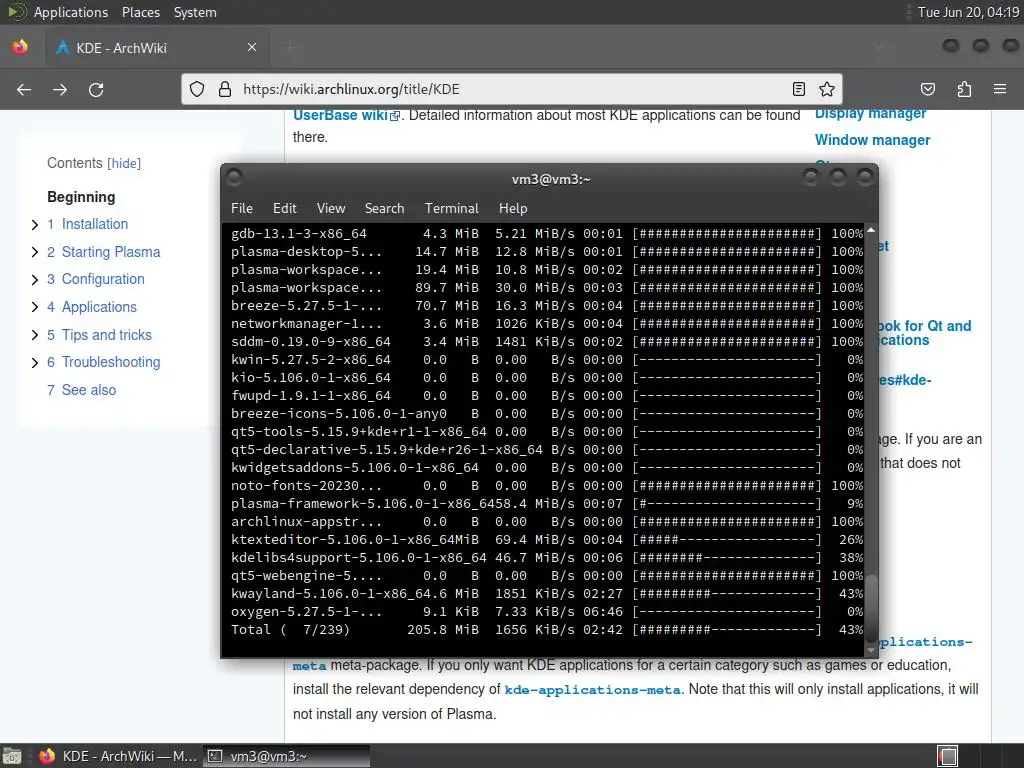Open the Window manager related article link
The width and height of the screenshot is (1024, 768).
coord(872,140)
